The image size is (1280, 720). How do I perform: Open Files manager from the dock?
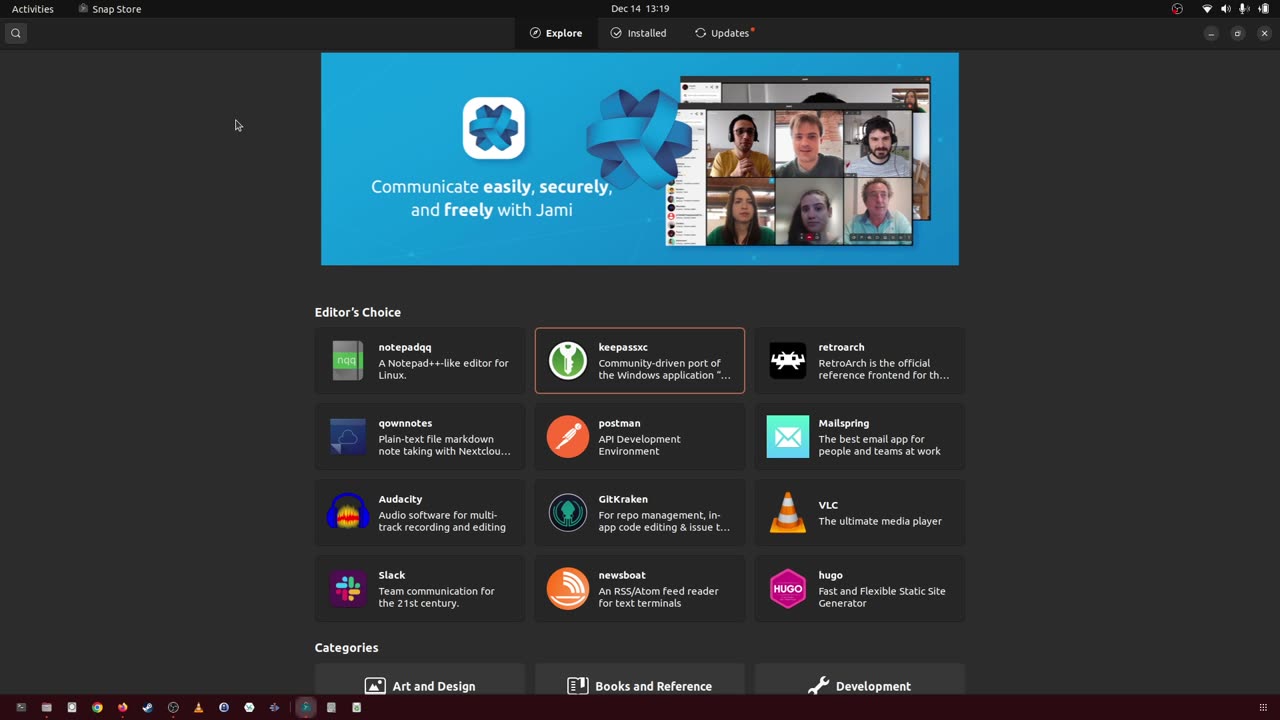[46, 707]
